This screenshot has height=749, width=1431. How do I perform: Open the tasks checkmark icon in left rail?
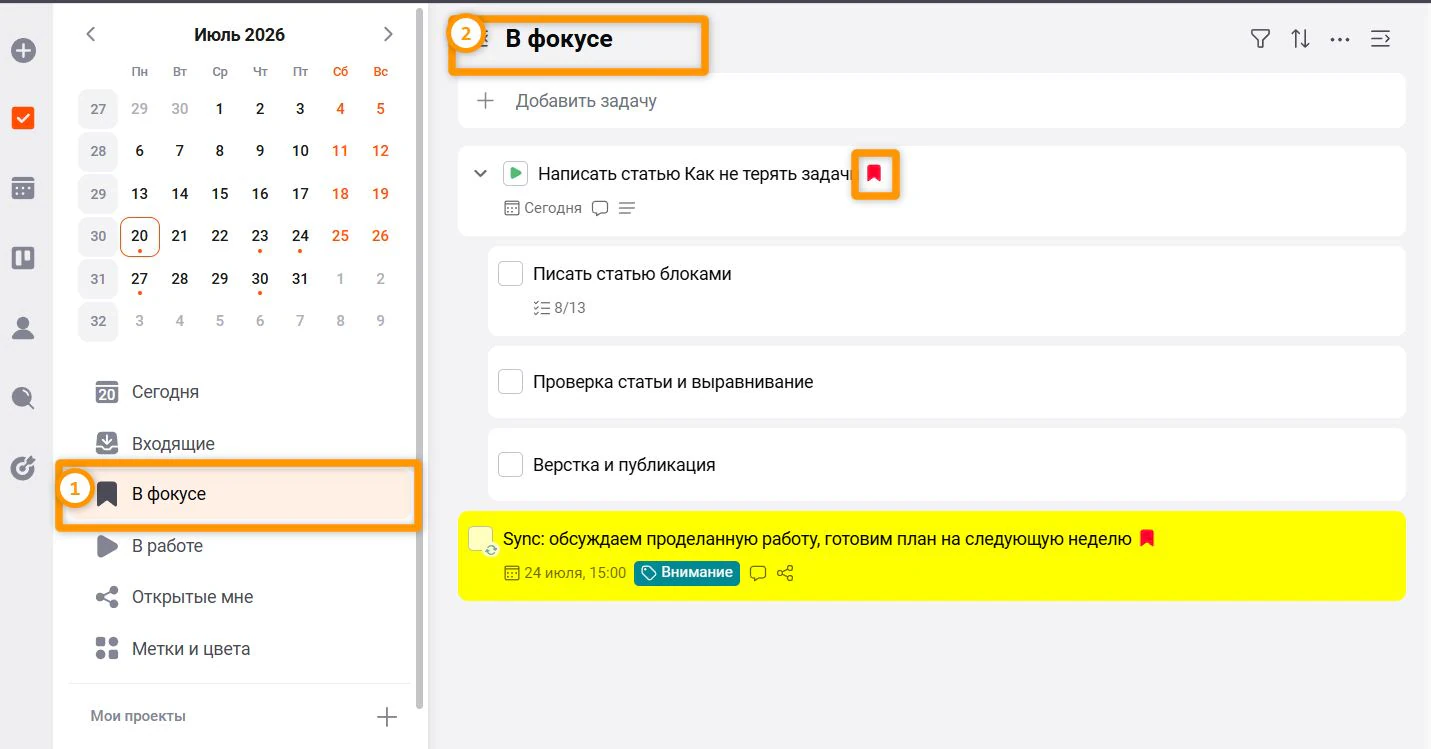pyautogui.click(x=23, y=118)
